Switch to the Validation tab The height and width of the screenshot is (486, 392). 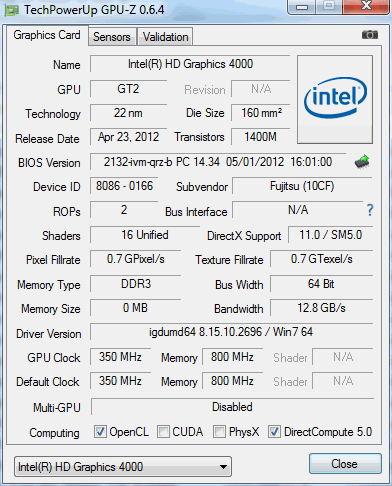pos(165,37)
